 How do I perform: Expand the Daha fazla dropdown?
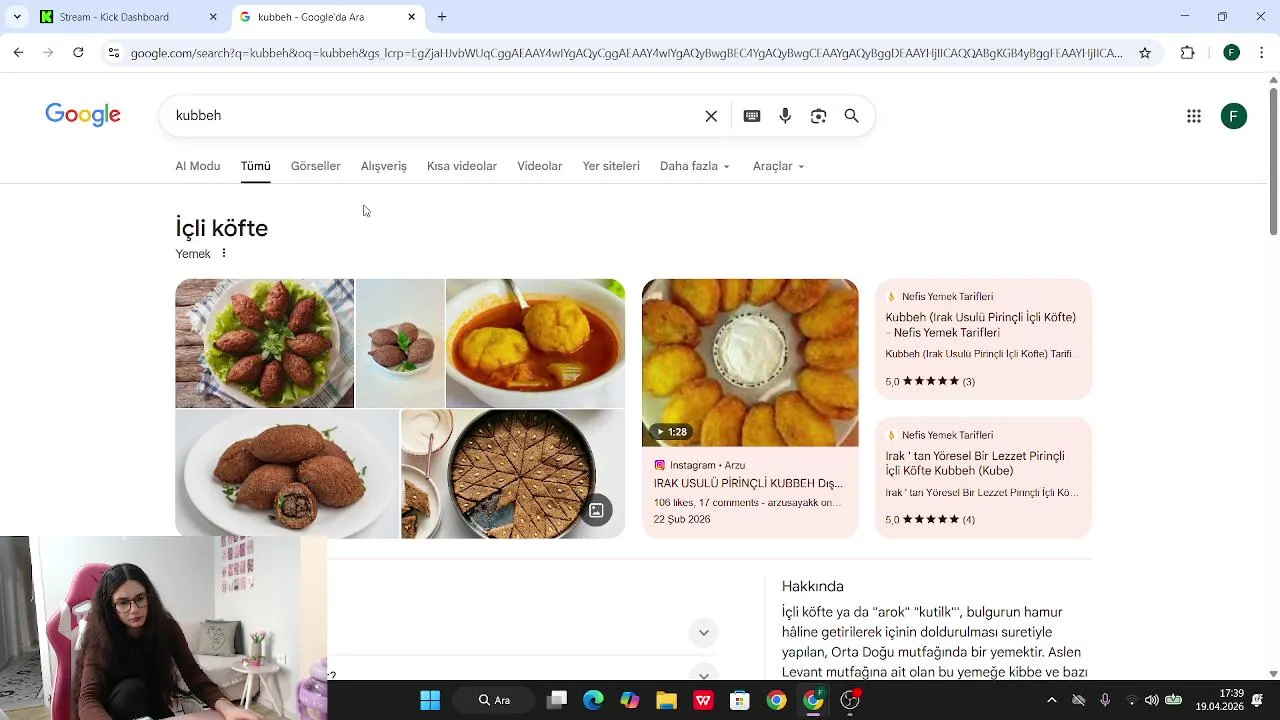click(x=695, y=166)
